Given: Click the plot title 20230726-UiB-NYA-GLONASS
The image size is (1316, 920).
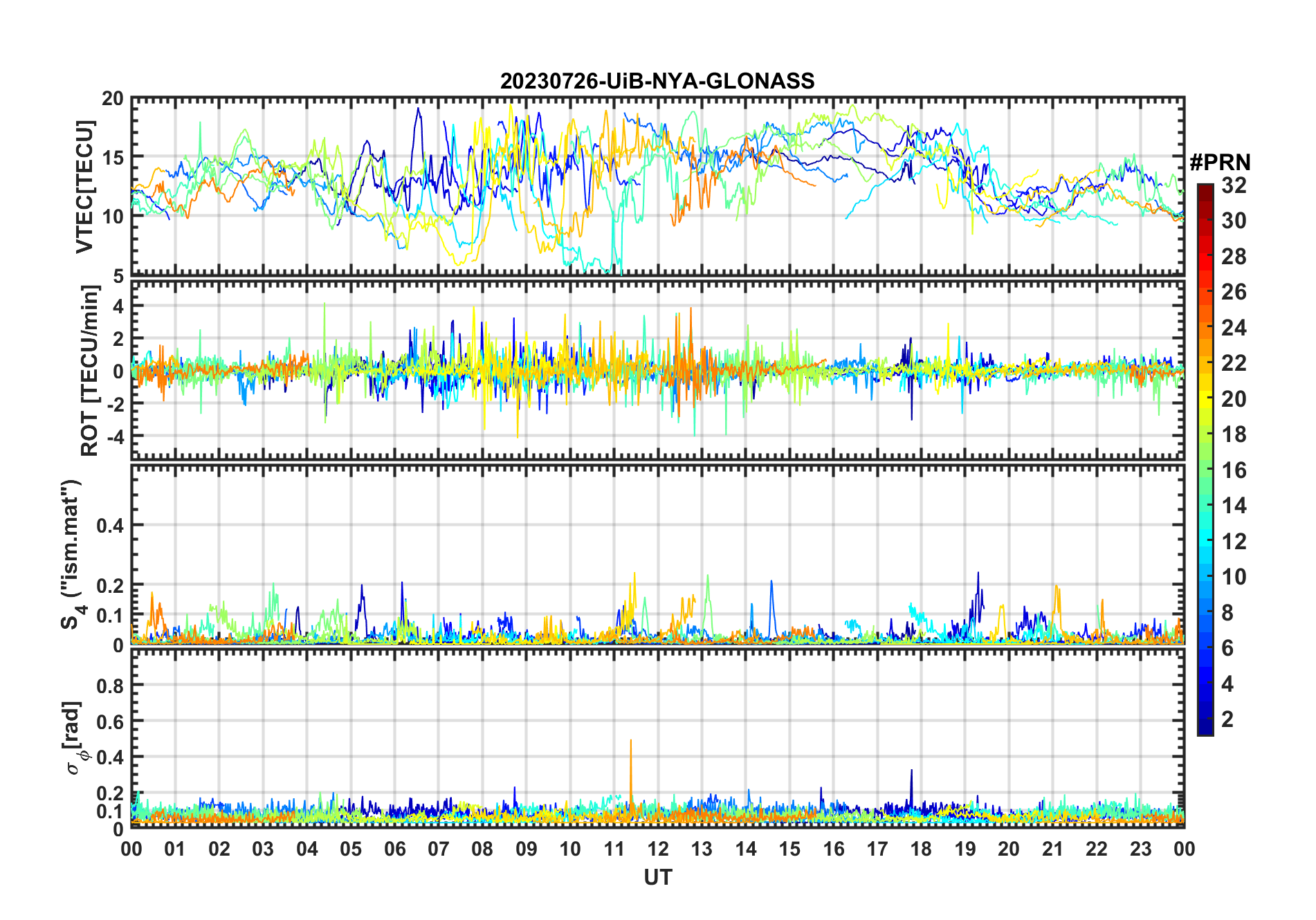Looking at the screenshot, I should point(657,81).
